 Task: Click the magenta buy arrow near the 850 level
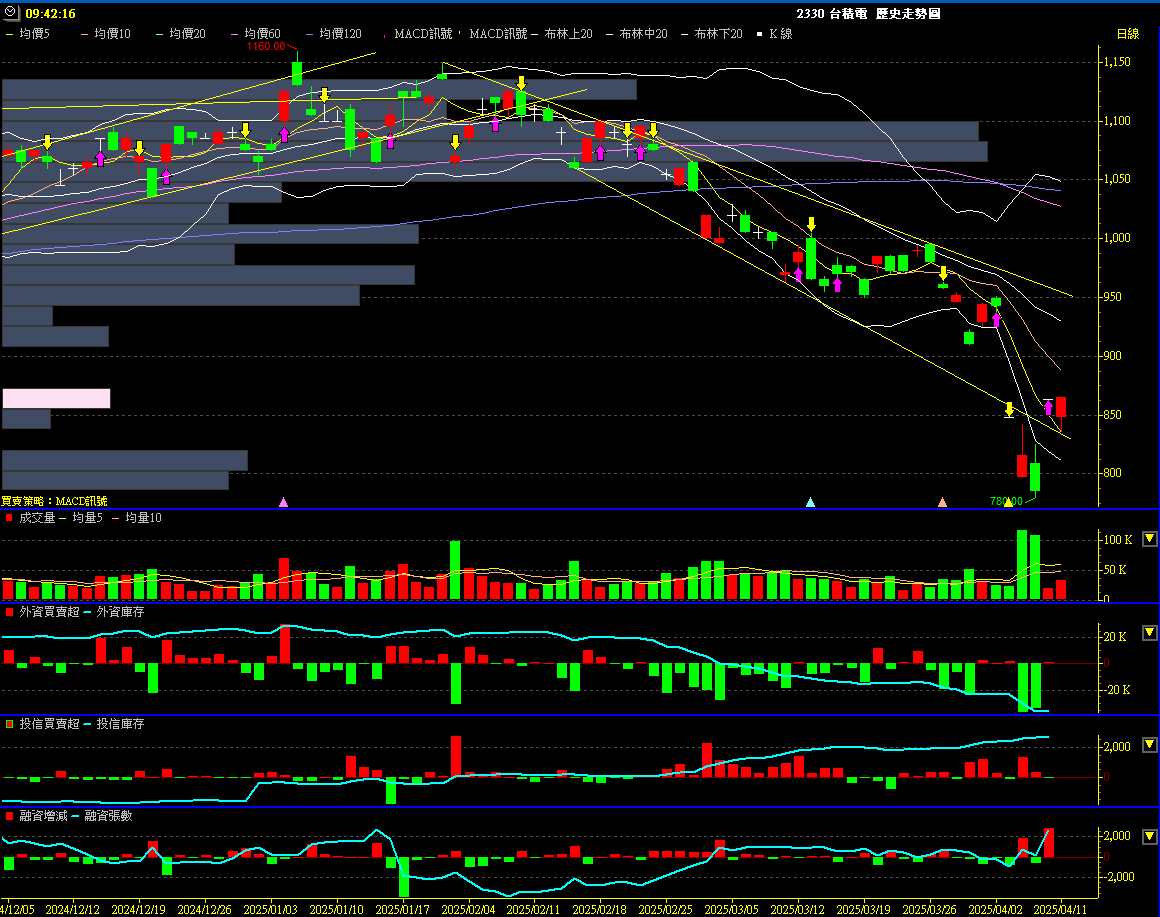click(1048, 408)
